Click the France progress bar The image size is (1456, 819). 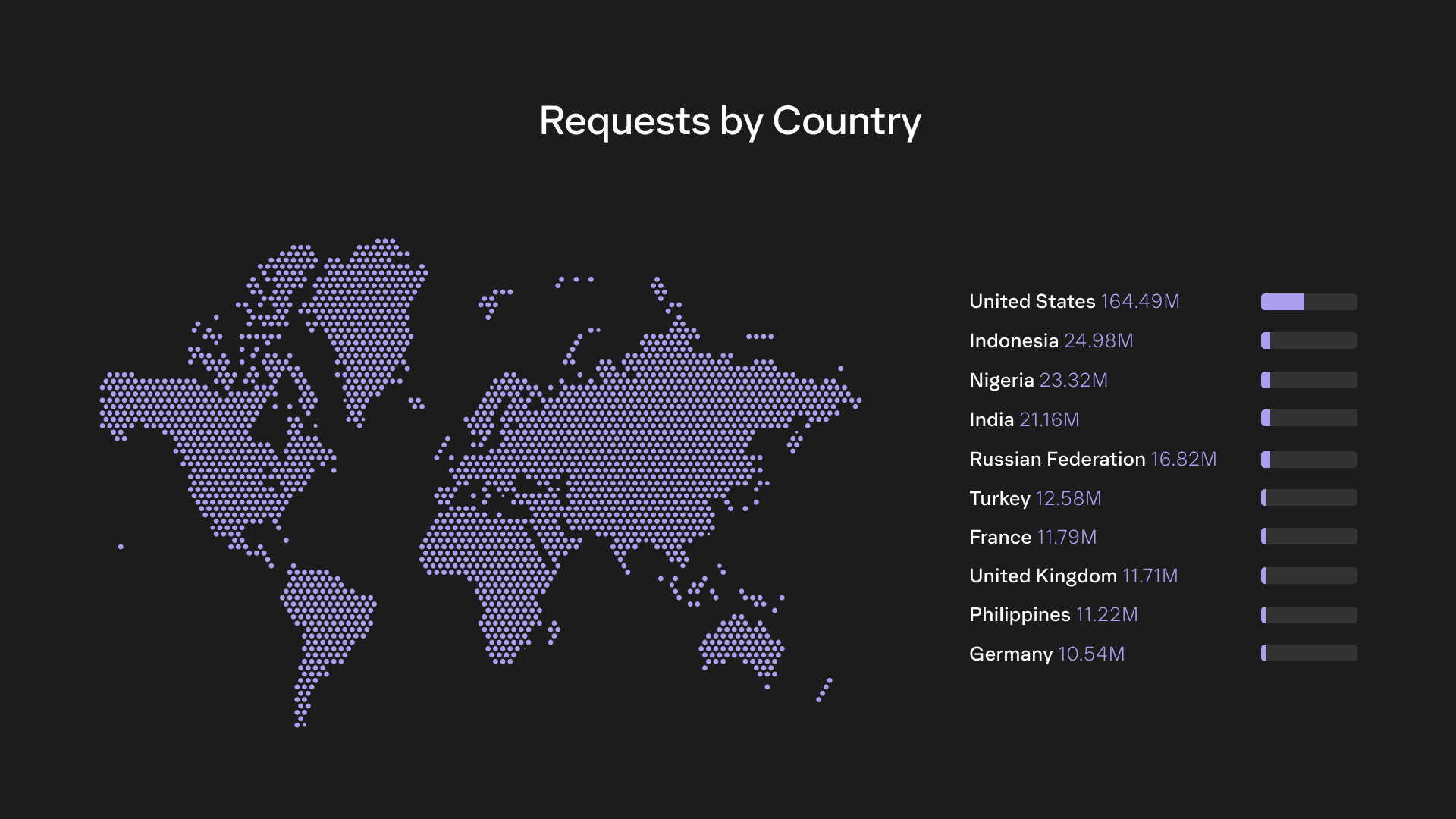pos(1309,537)
